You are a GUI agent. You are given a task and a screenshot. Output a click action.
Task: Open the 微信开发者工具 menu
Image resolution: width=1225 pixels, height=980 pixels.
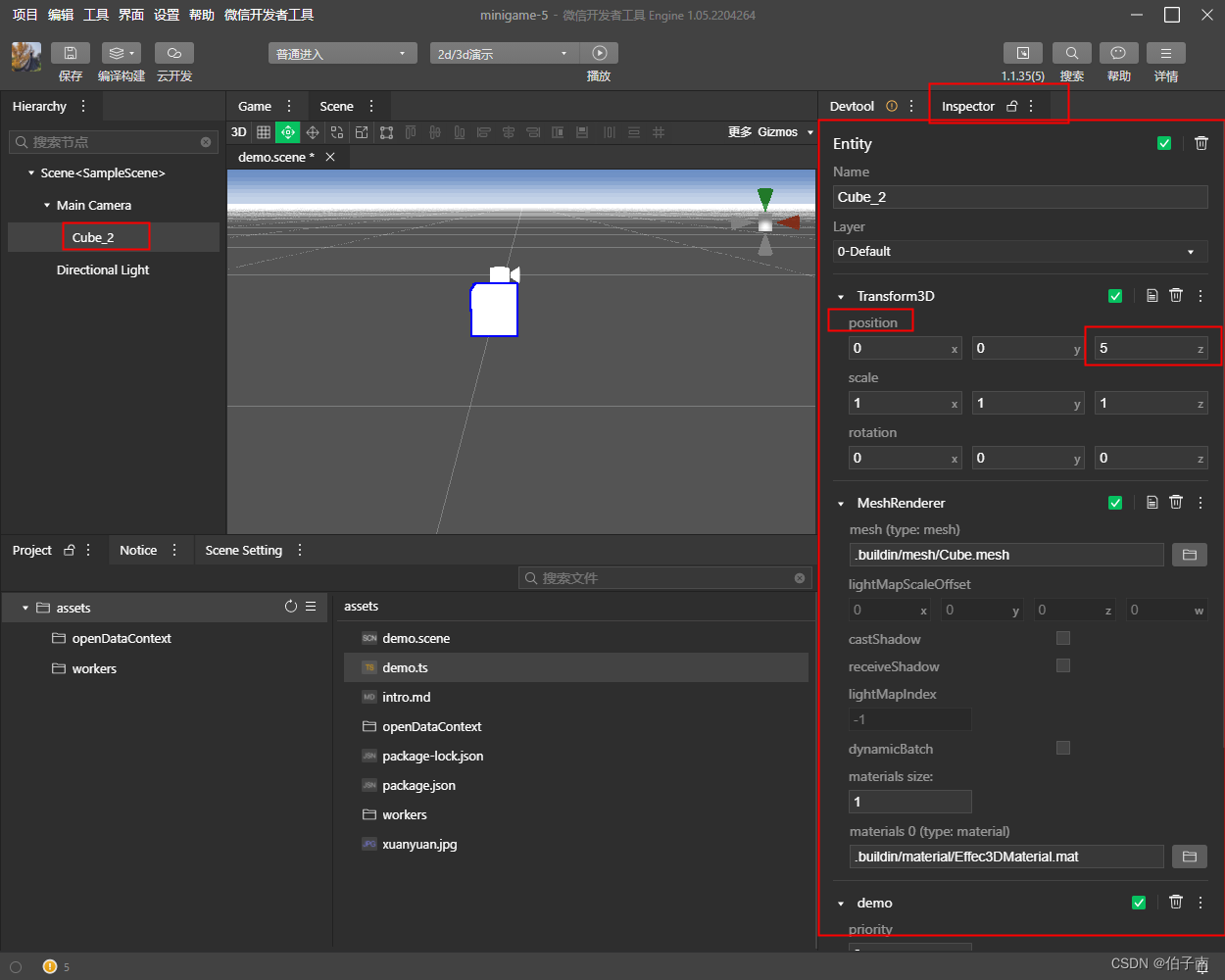pyautogui.click(x=269, y=15)
